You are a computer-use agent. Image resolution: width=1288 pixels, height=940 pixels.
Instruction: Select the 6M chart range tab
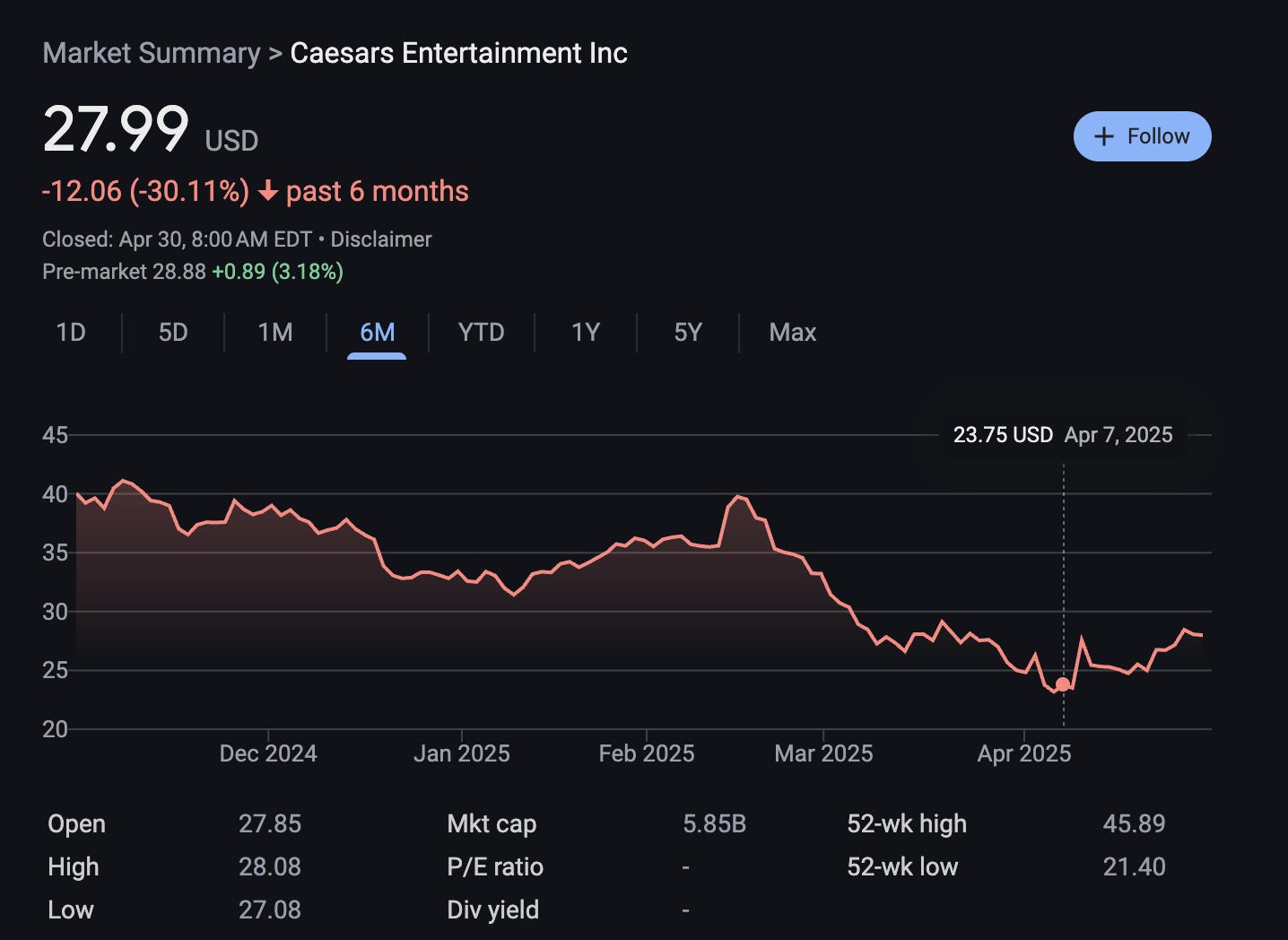tap(377, 333)
